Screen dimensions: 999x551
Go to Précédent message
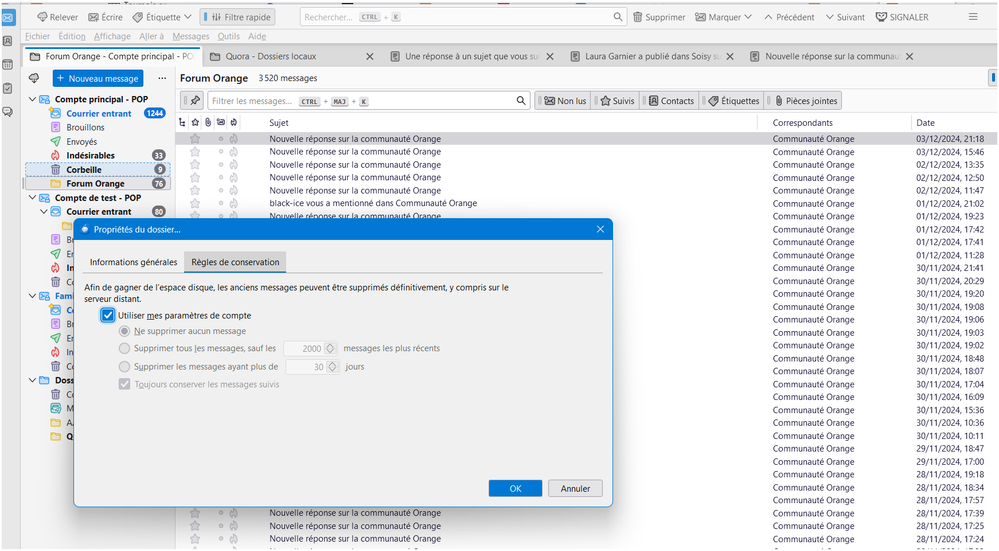[x=789, y=17]
